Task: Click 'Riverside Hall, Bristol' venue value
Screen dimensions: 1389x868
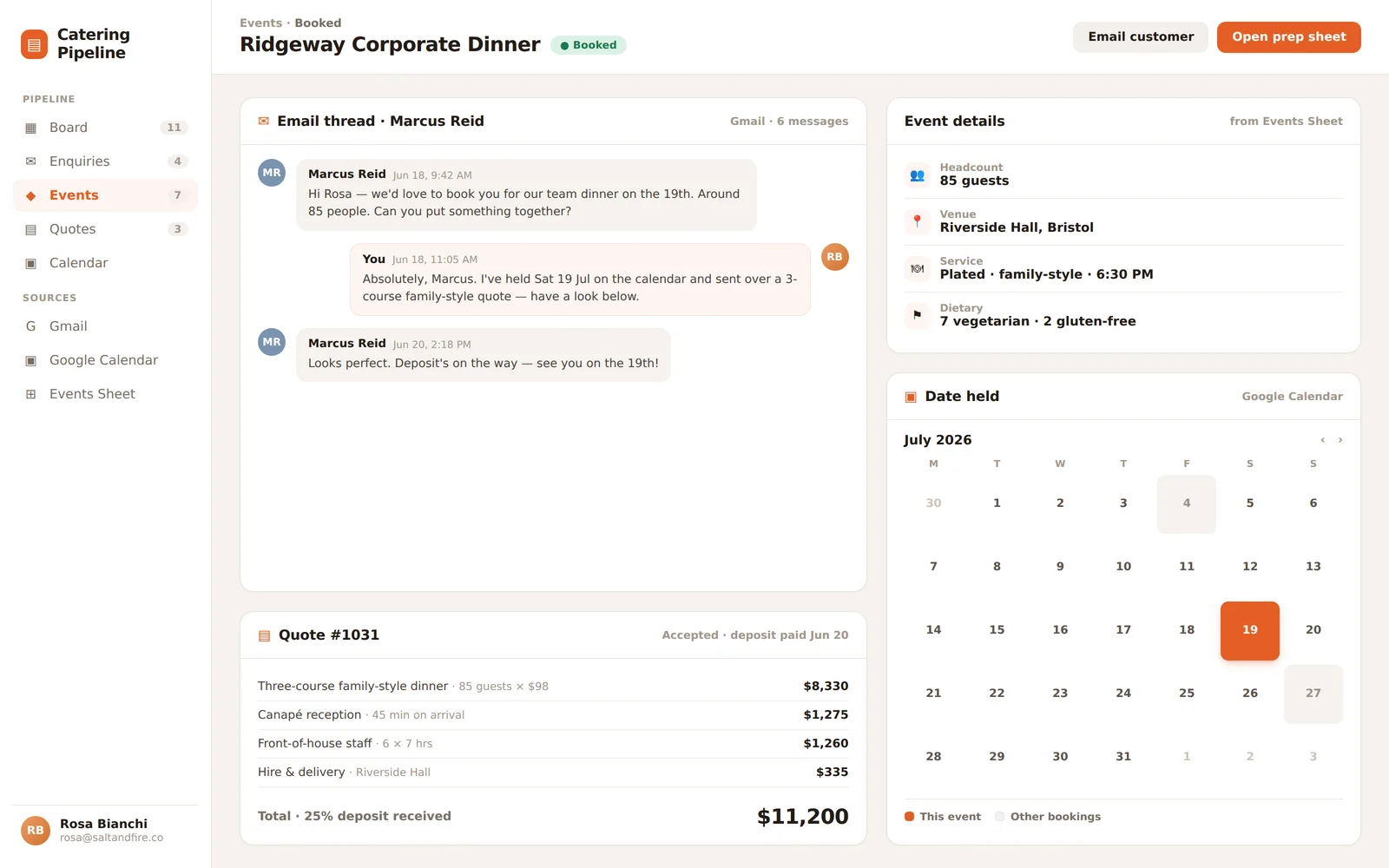Action: point(1017,228)
